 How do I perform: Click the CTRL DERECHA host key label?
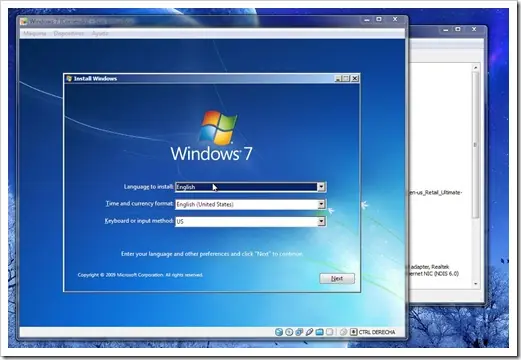tap(377, 332)
